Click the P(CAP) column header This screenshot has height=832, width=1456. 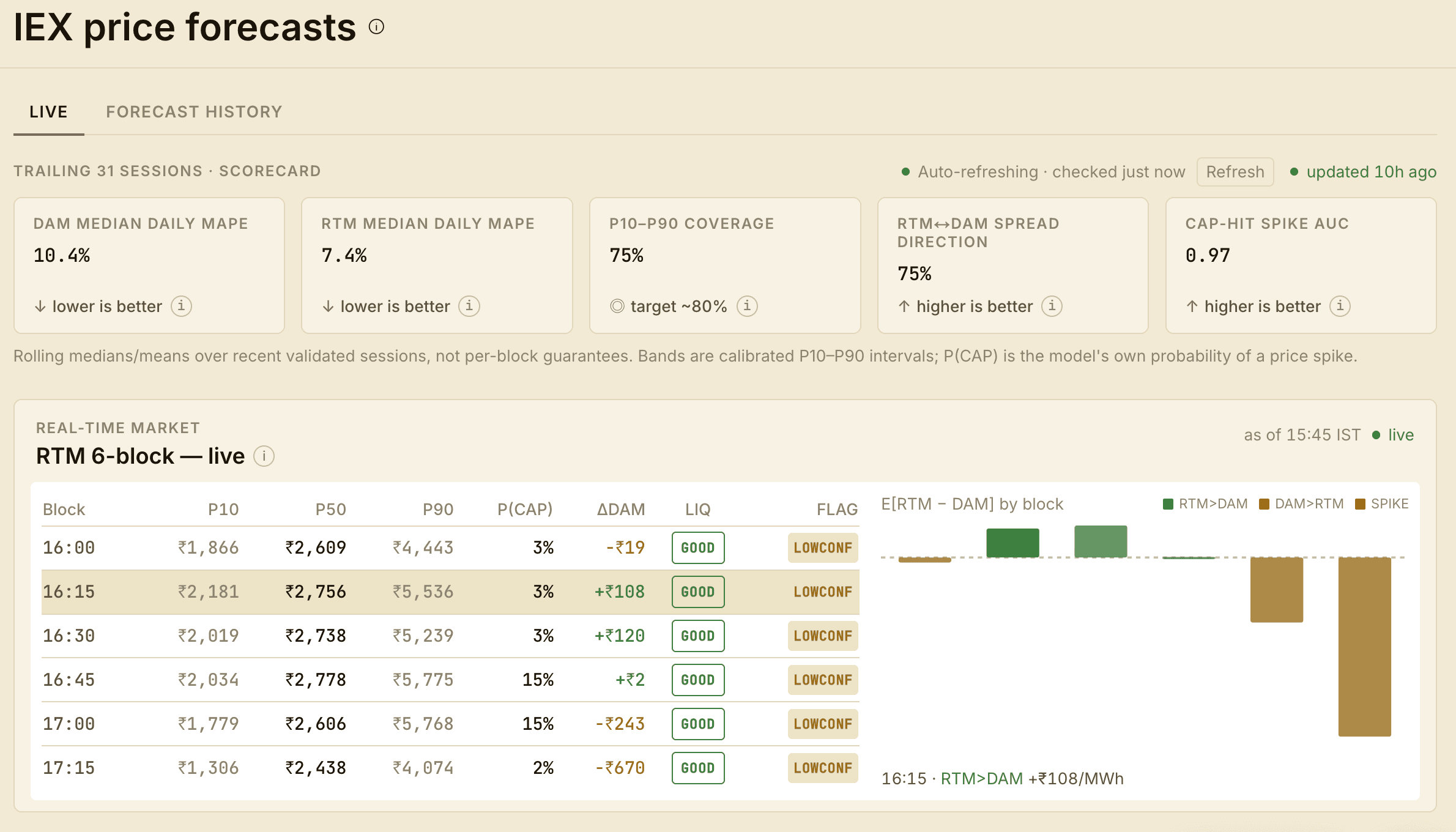click(525, 510)
